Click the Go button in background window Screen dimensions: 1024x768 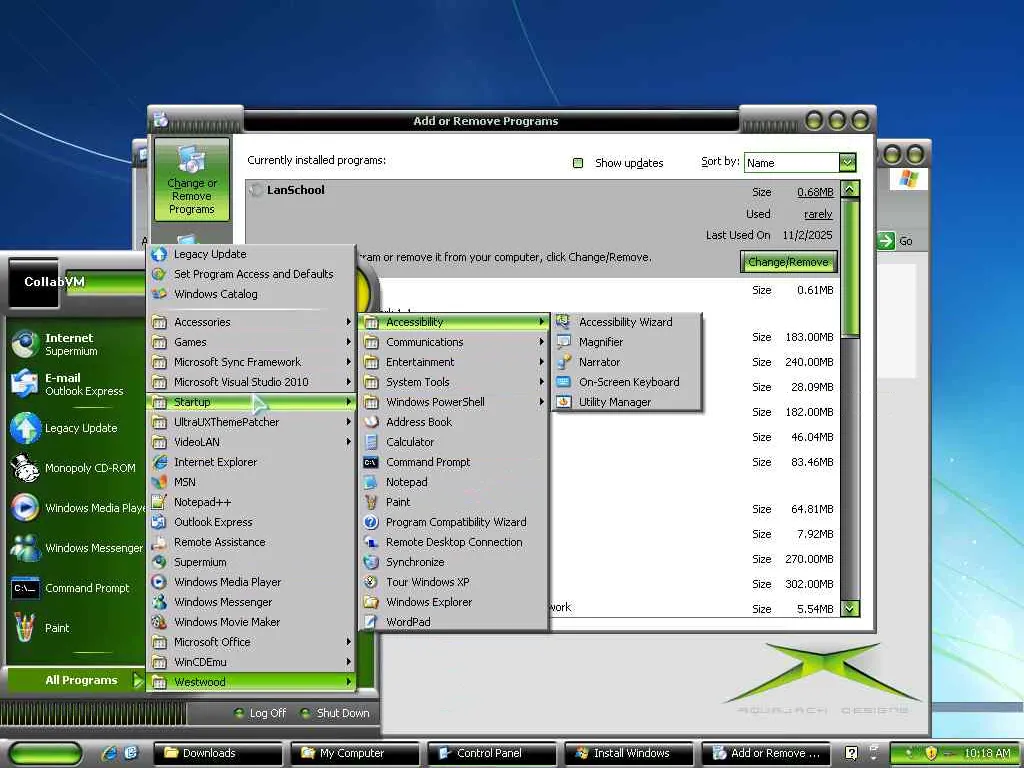895,241
